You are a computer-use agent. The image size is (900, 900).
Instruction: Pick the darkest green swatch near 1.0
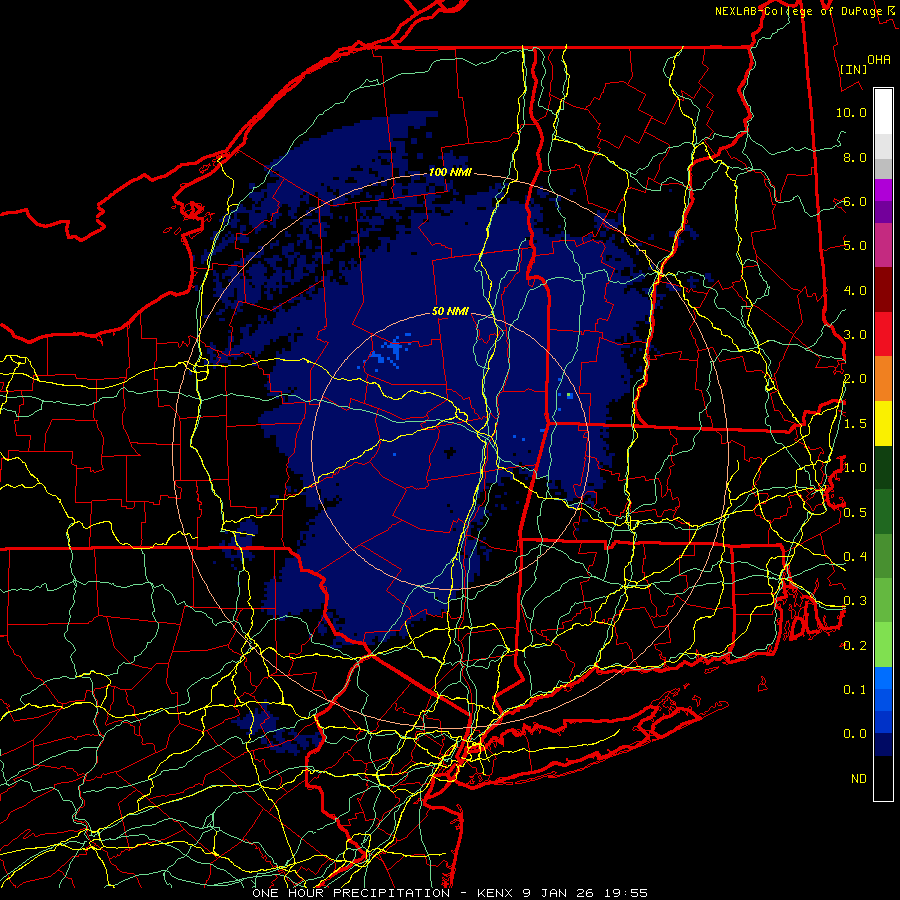pyautogui.click(x=883, y=467)
